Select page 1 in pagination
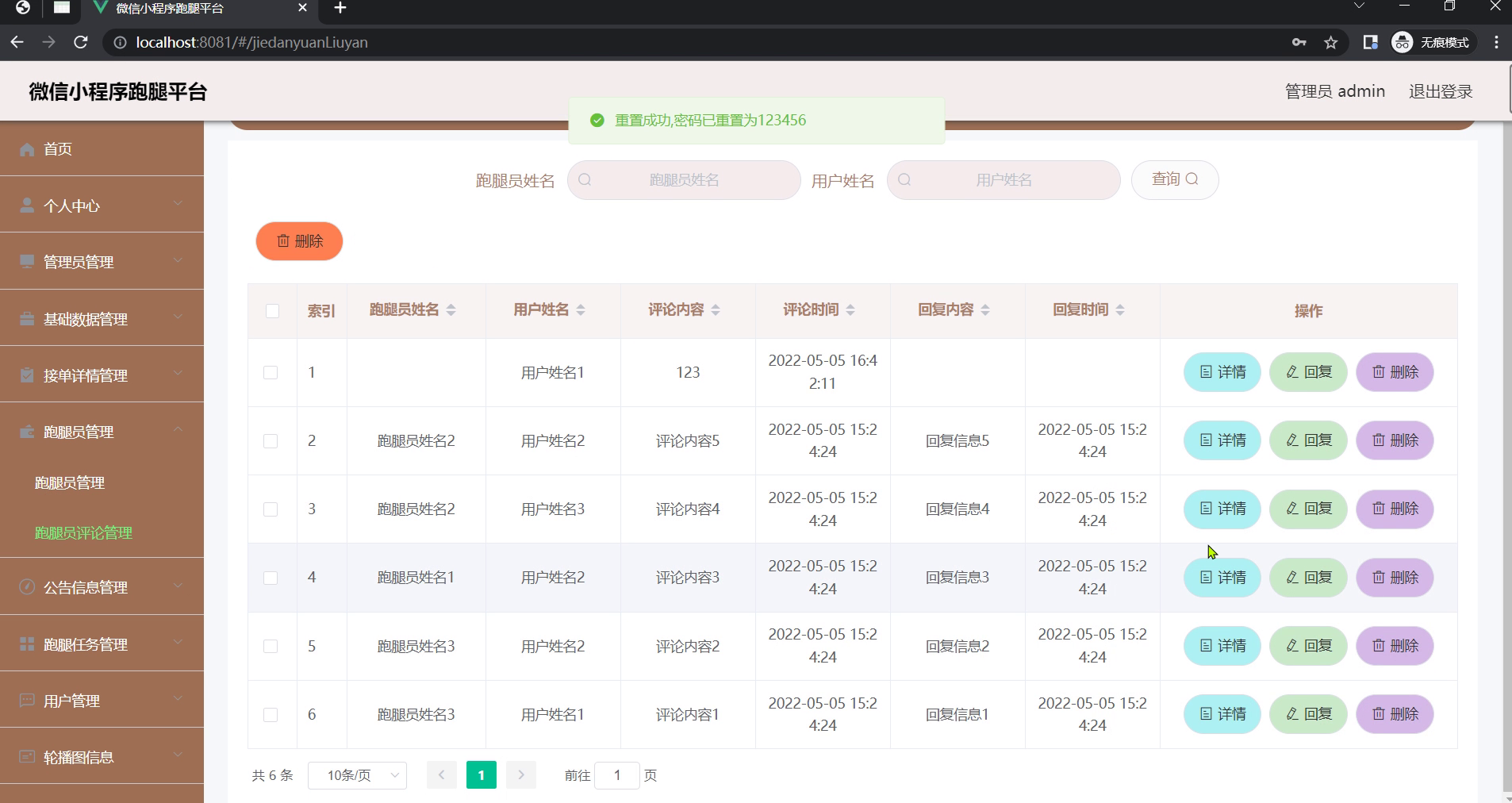This screenshot has height=803, width=1512. click(482, 775)
